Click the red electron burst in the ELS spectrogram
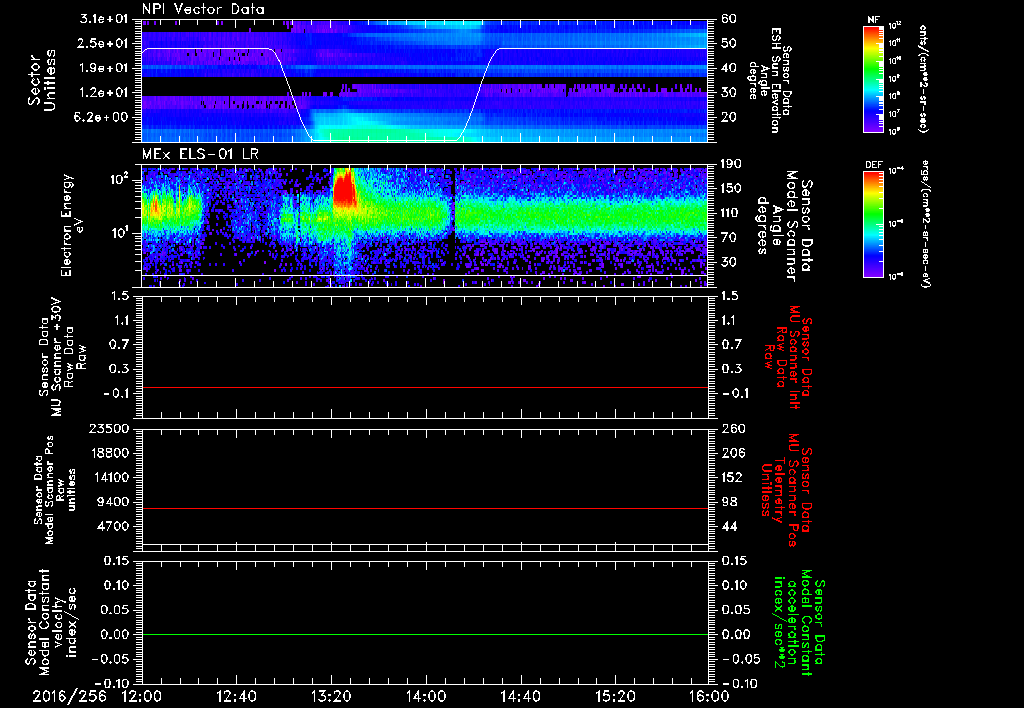1024x708 pixels. [x=344, y=189]
